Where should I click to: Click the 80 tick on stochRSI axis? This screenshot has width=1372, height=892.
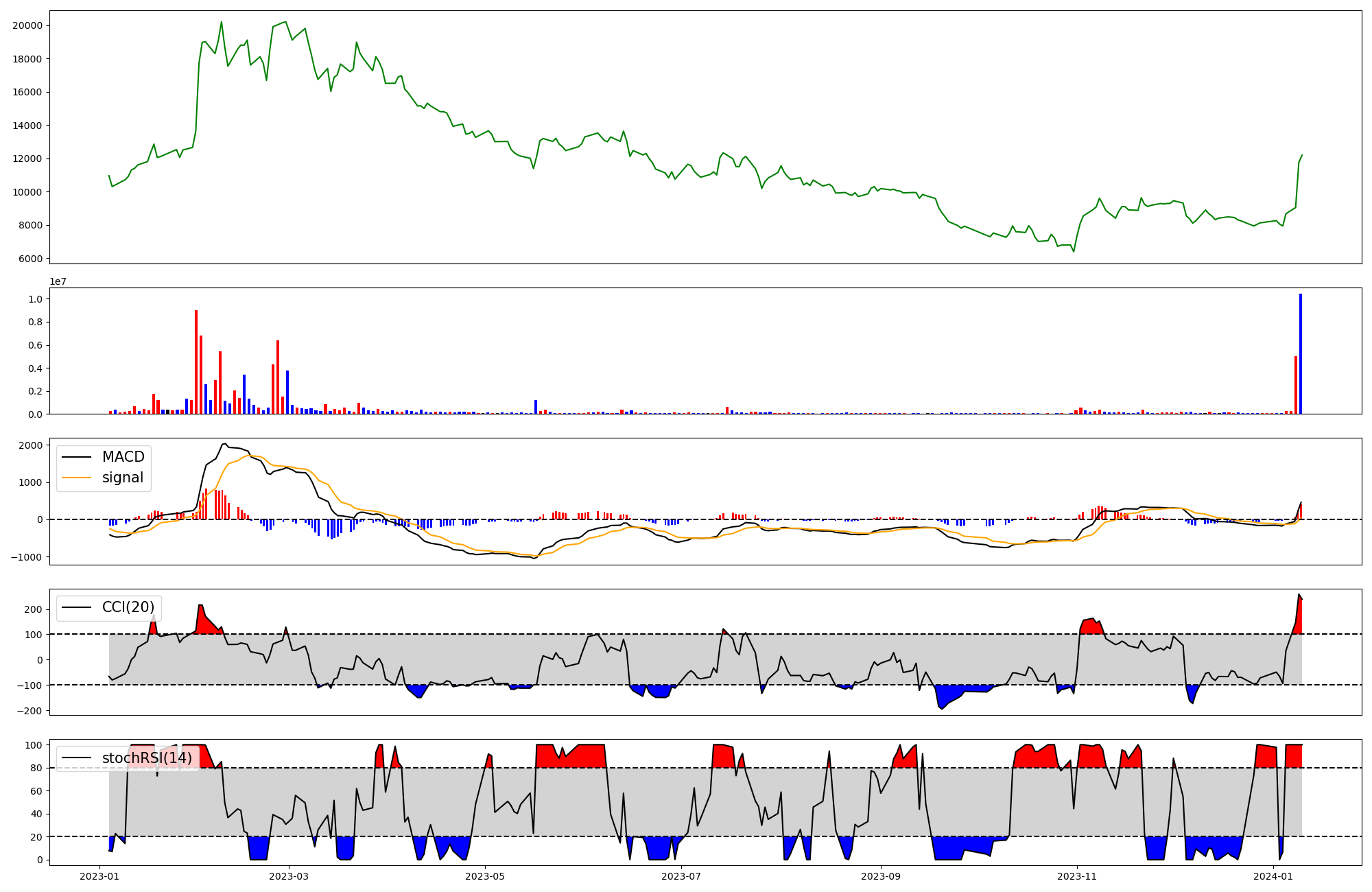[36, 768]
